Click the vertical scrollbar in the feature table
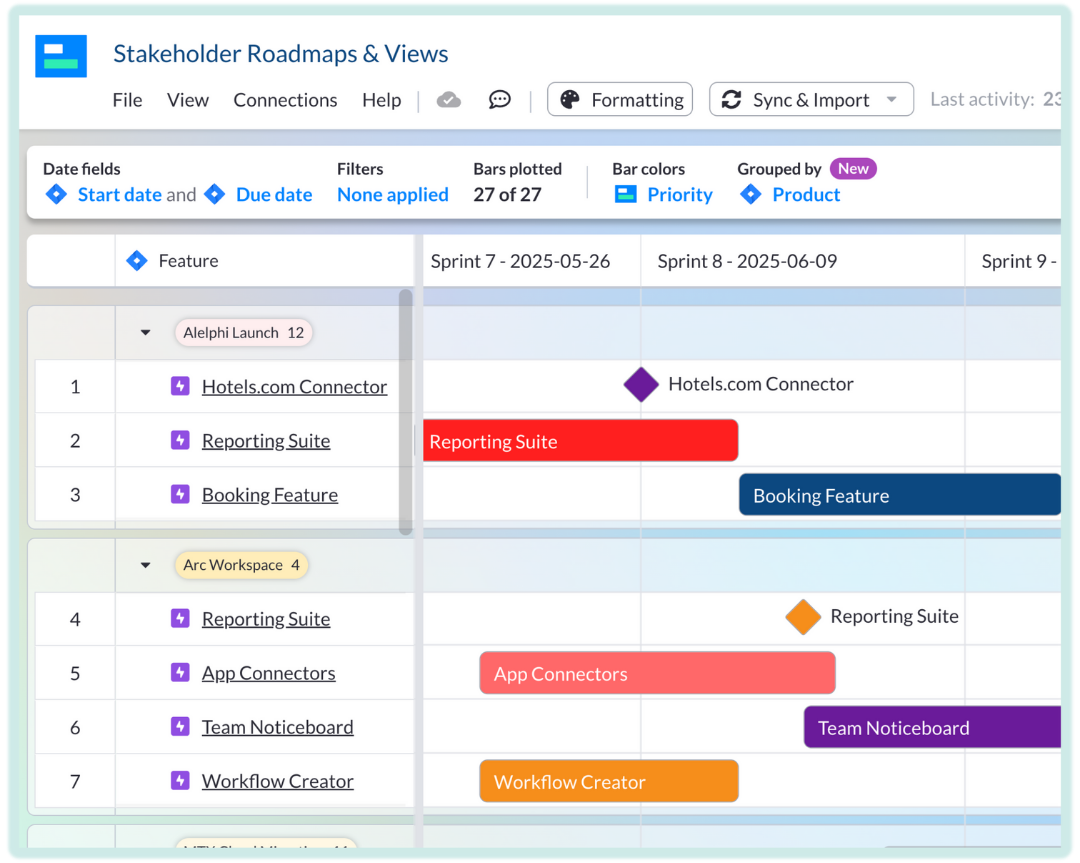Viewport: 1080px width, 863px height. point(406,412)
